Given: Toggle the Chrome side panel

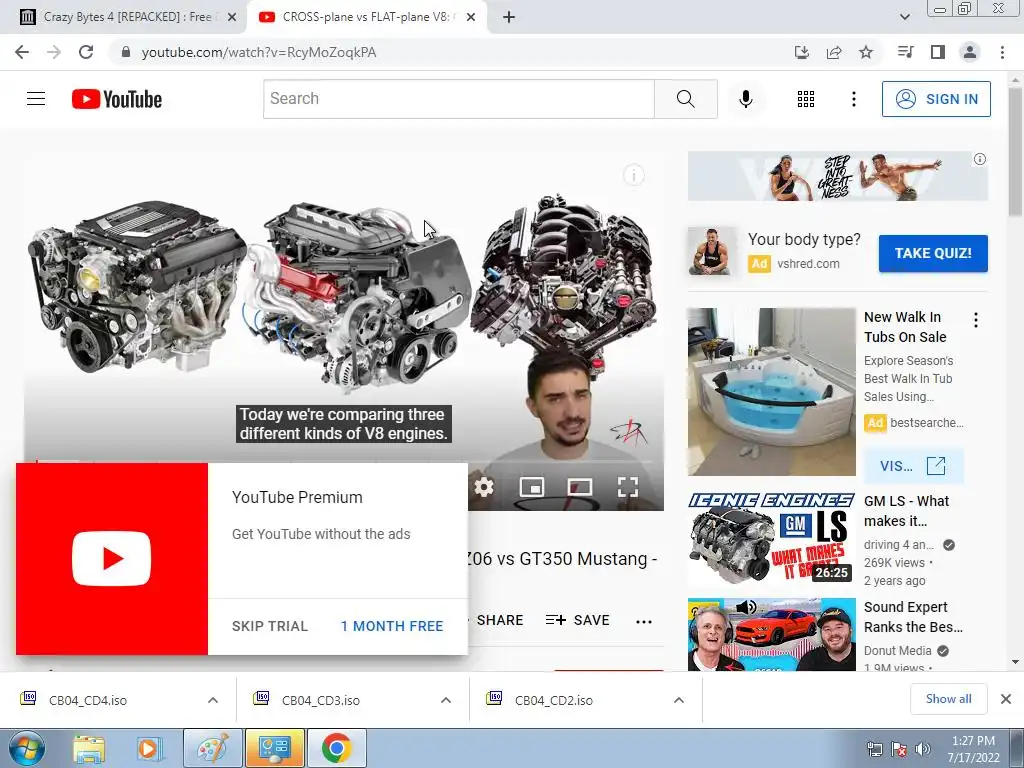Looking at the screenshot, I should coord(938,52).
